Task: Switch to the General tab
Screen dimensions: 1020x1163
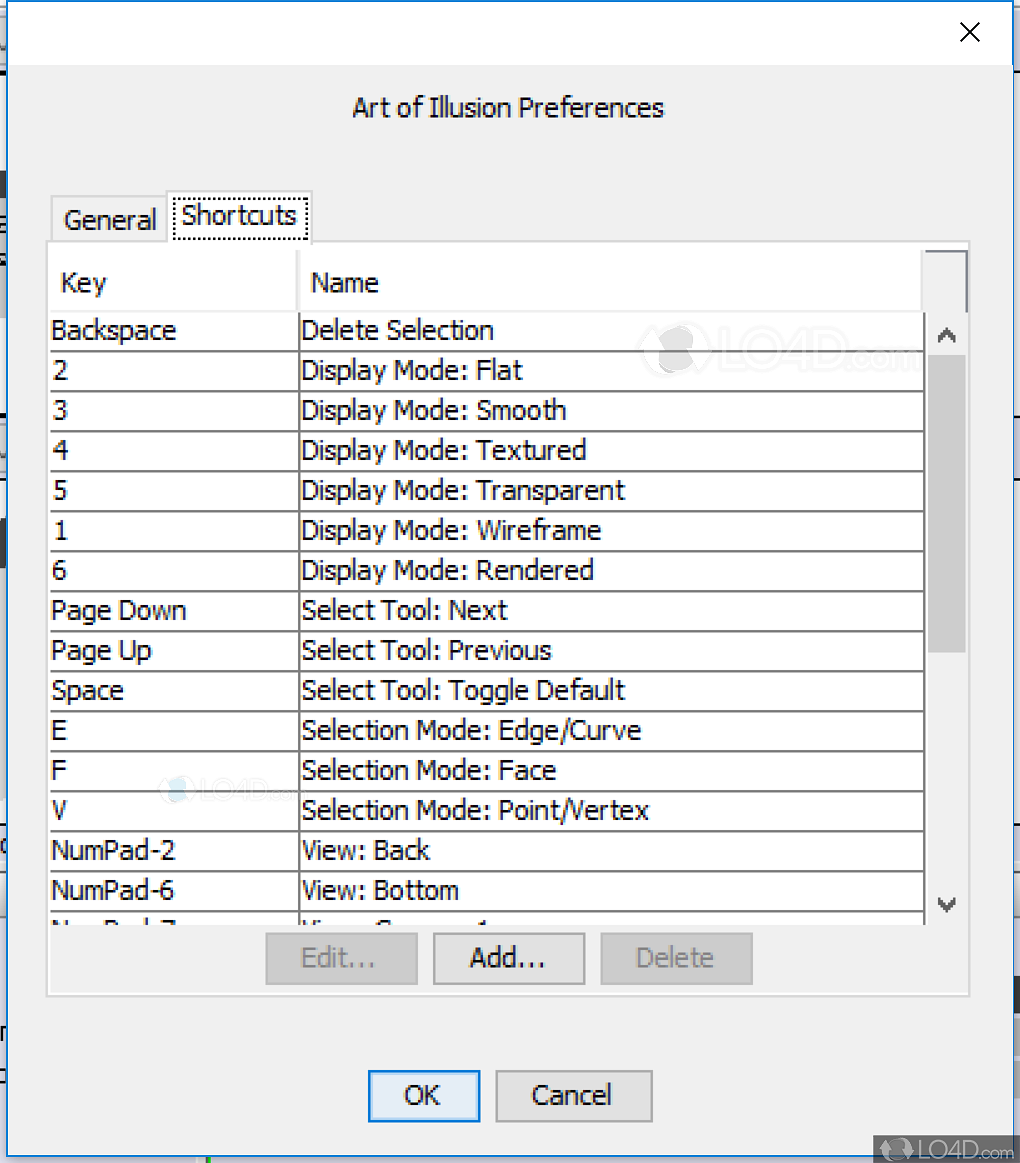Action: [x=110, y=220]
